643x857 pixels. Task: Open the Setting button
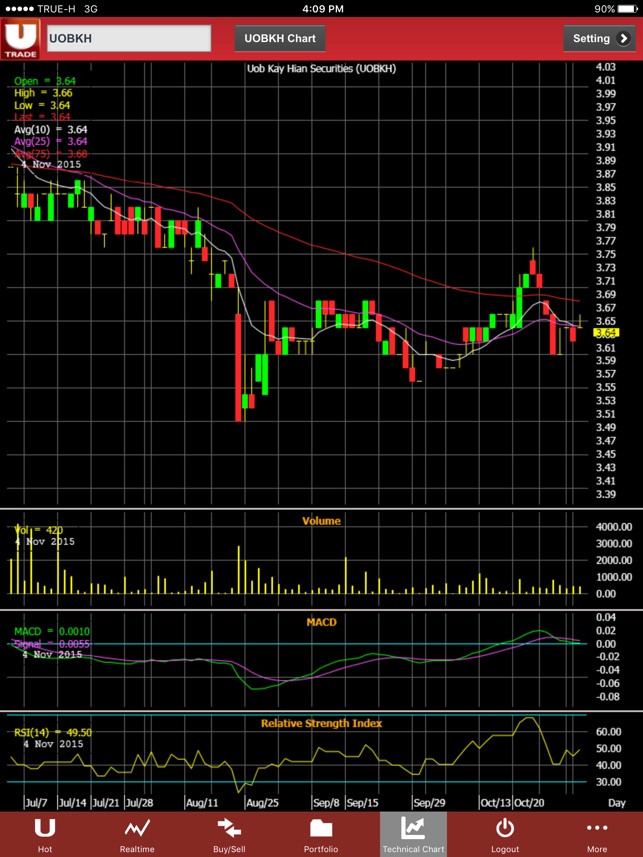point(599,38)
